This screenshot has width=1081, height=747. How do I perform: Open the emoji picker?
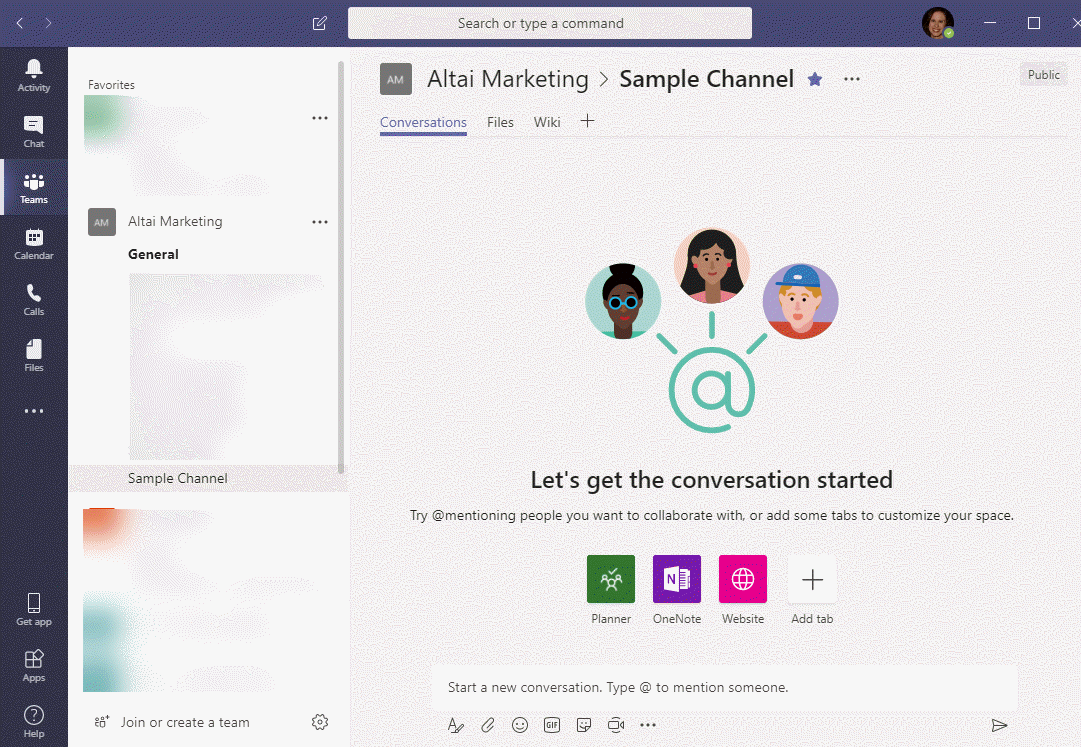[x=520, y=725]
